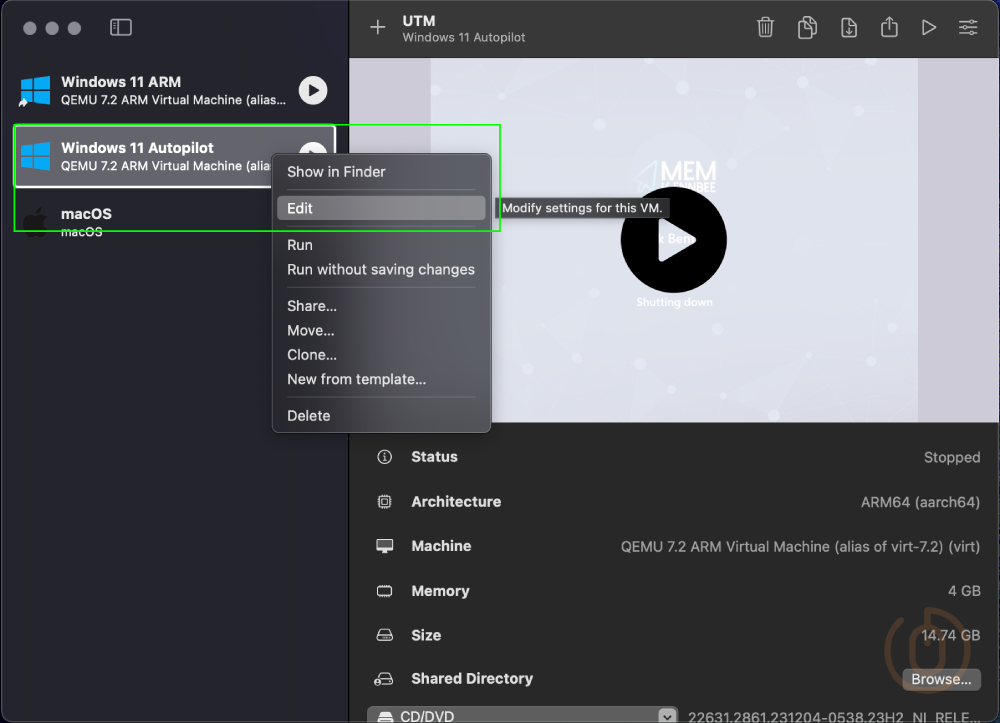Screen dimensions: 1000x723
Task: Select Edit in the context menu
Action: tap(300, 207)
